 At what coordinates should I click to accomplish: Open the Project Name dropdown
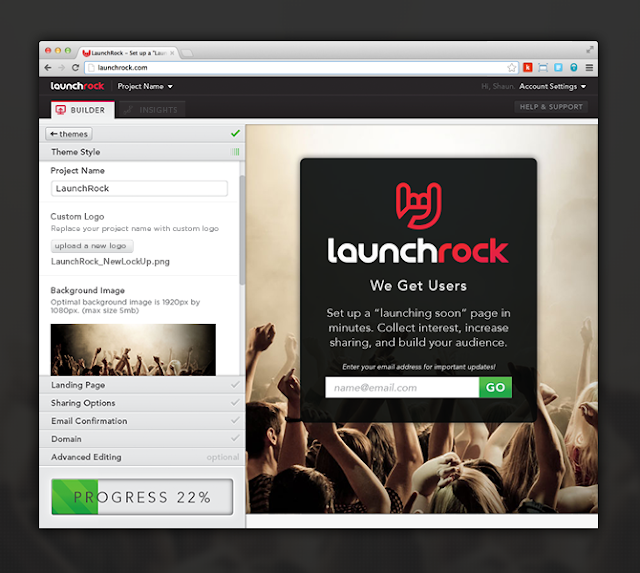(145, 87)
